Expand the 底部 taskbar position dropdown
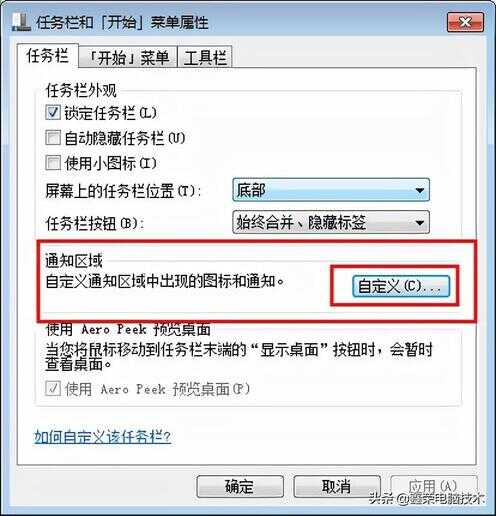Image resolution: width=496 pixels, height=516 pixels. tap(331, 190)
